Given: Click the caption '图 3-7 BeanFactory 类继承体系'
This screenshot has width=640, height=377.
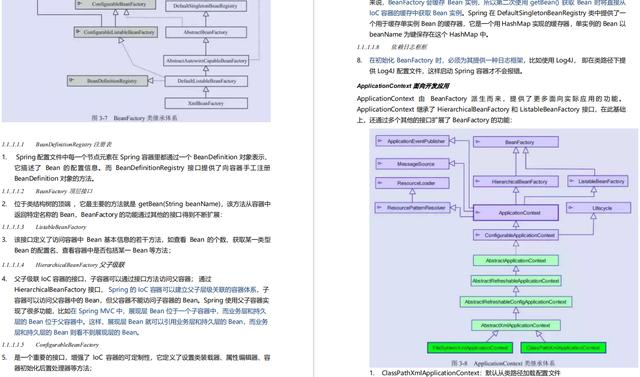Looking at the screenshot, I should (134, 118).
